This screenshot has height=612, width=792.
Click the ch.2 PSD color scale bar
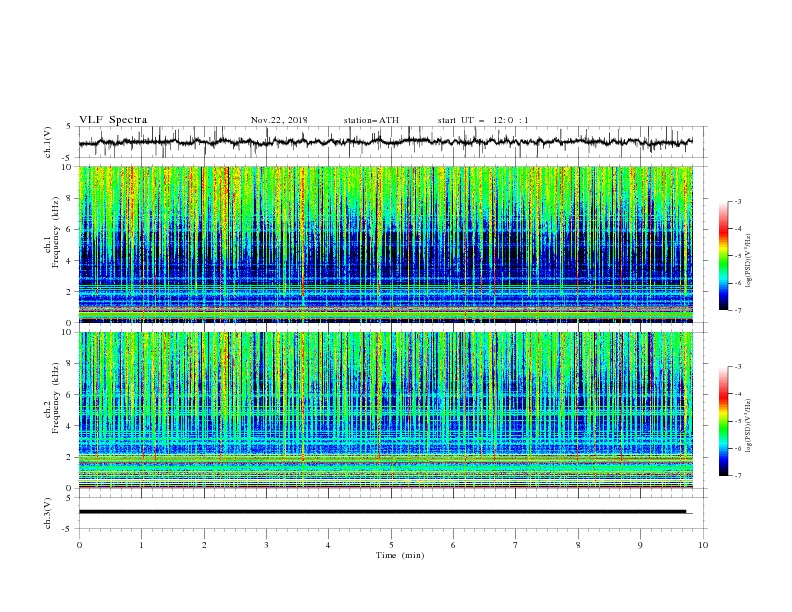pyautogui.click(x=724, y=421)
